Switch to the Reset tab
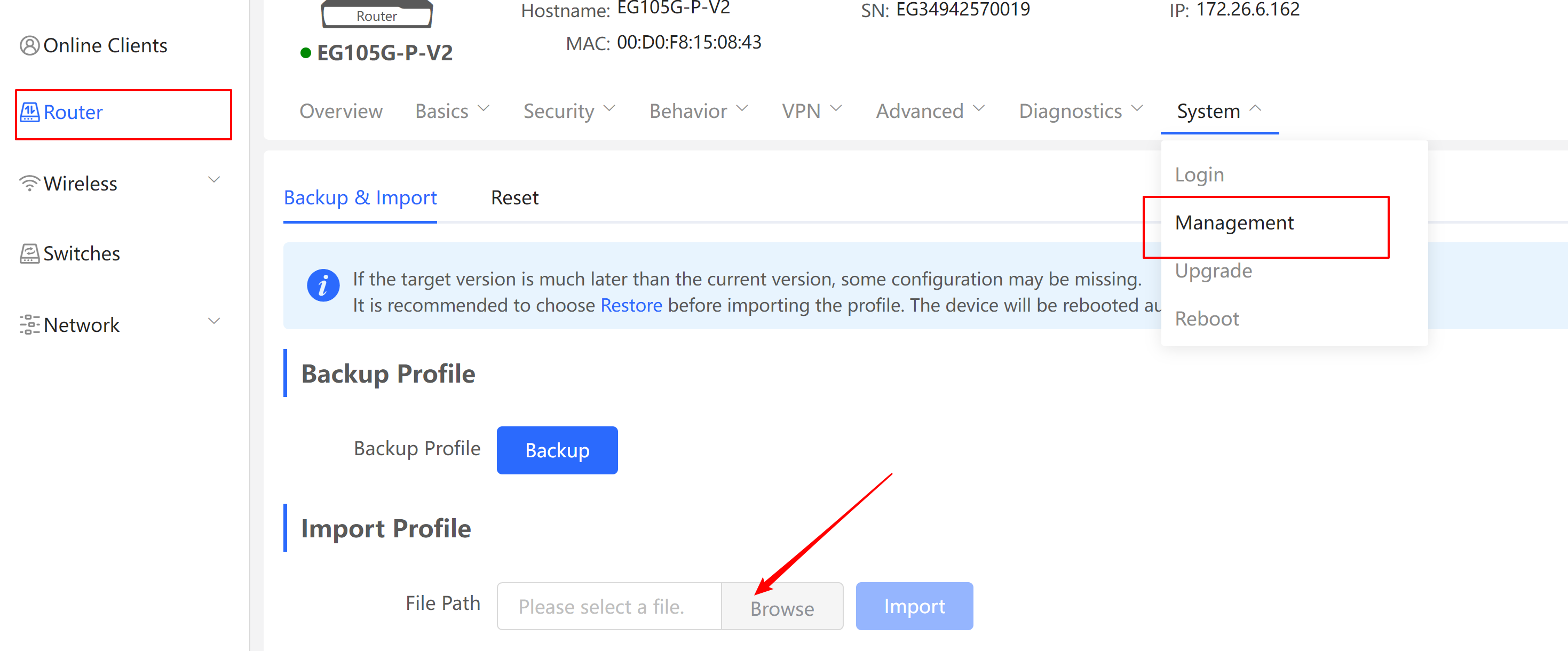Image resolution: width=1568 pixels, height=651 pixels. pos(514,198)
